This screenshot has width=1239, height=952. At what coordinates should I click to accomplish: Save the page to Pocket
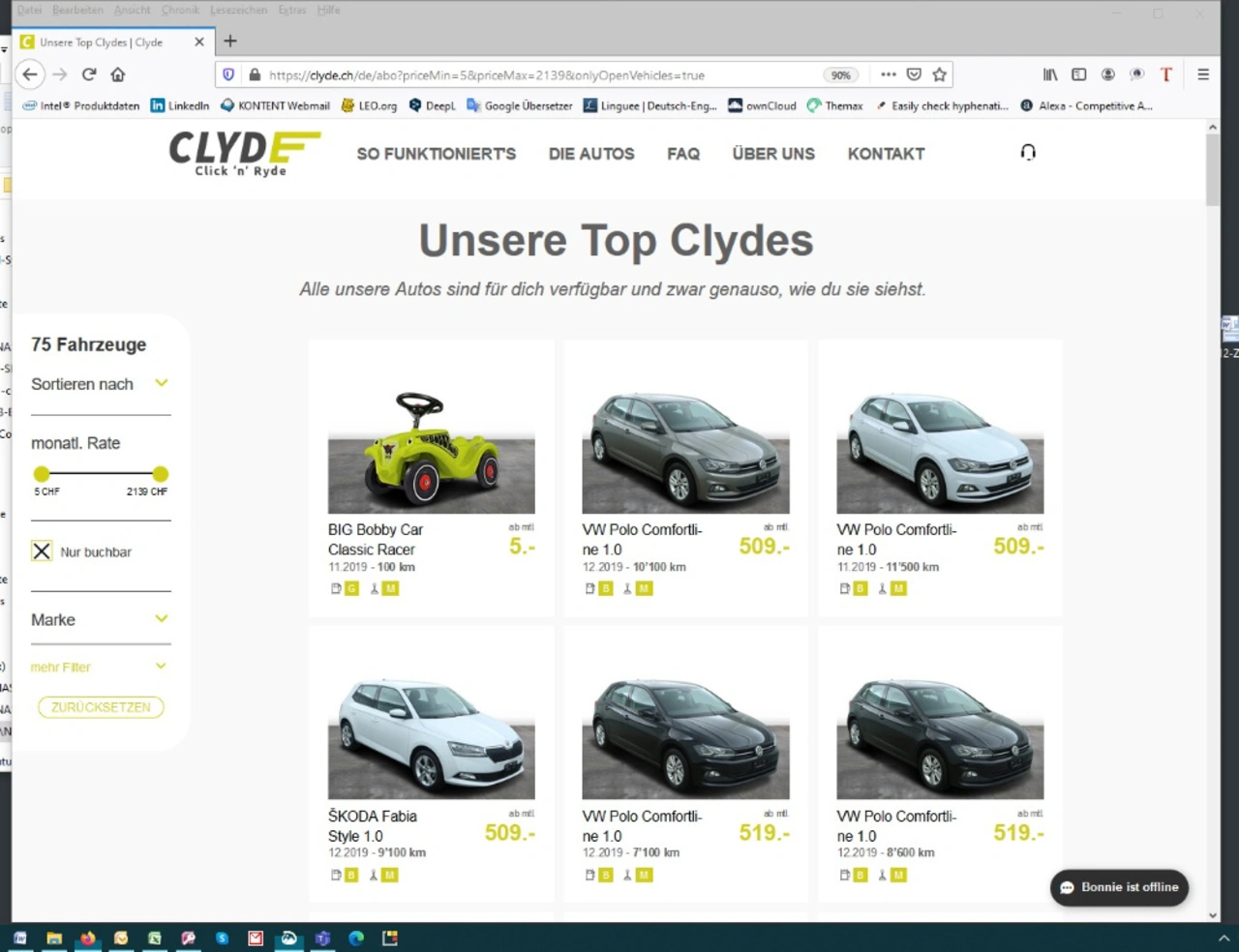click(914, 74)
